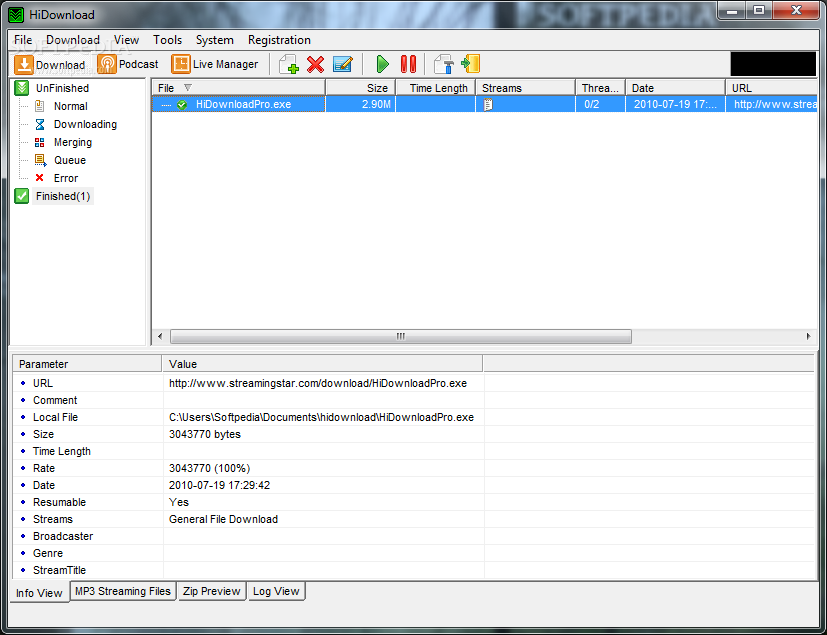
Task: Sort by File column header
Action: [238, 88]
